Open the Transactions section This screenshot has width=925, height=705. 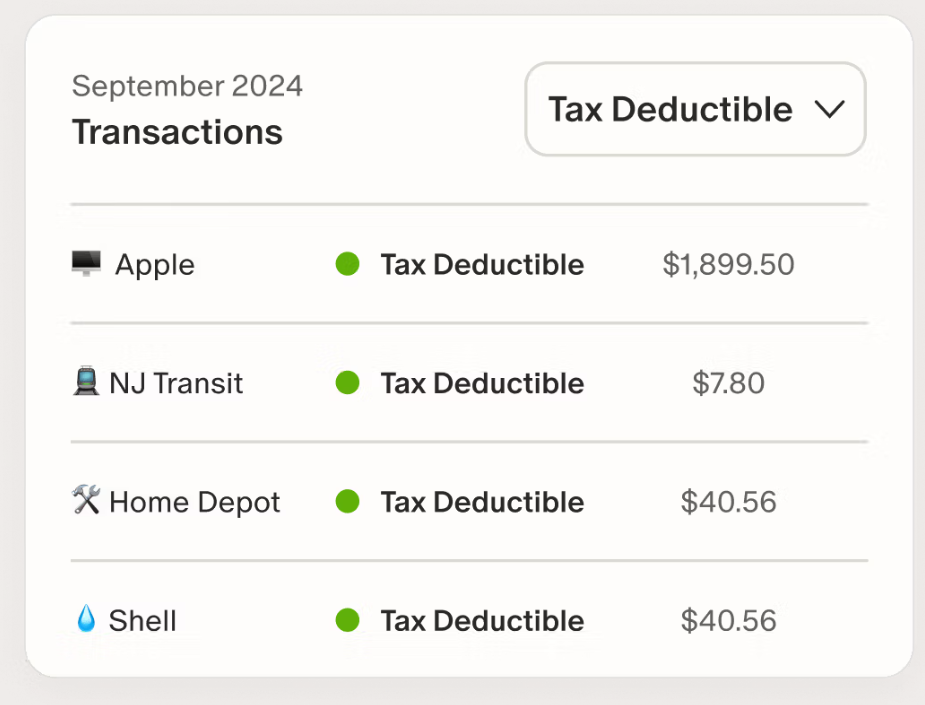[177, 132]
